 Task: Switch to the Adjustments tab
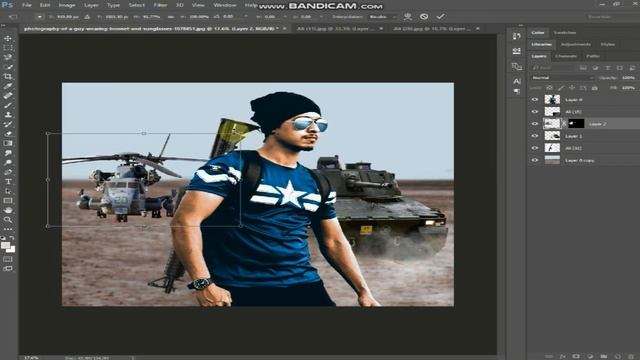point(576,44)
